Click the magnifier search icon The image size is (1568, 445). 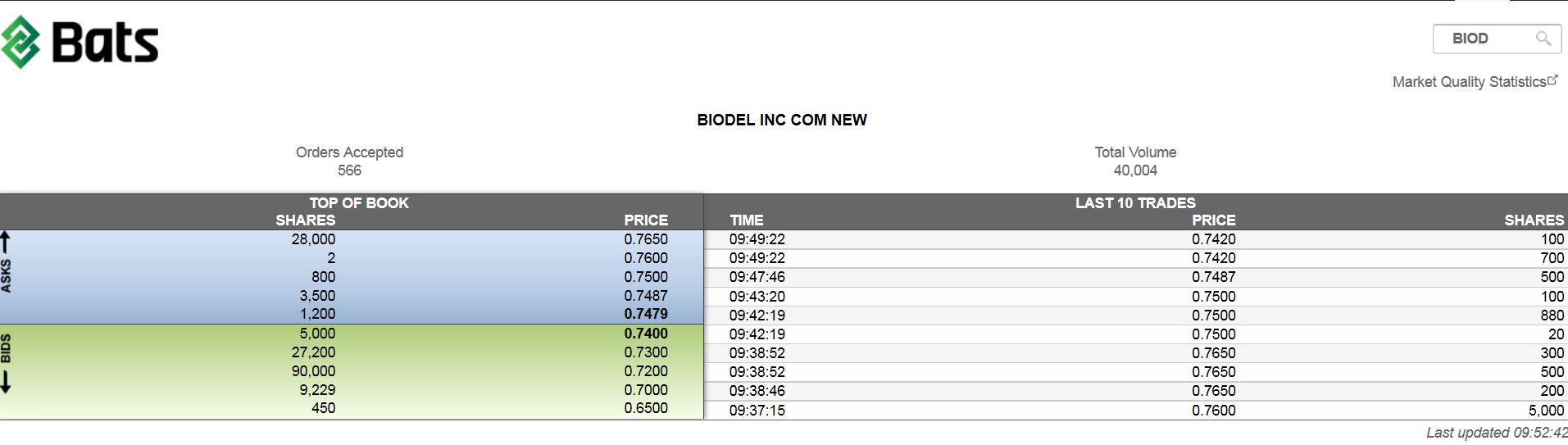coord(1543,39)
